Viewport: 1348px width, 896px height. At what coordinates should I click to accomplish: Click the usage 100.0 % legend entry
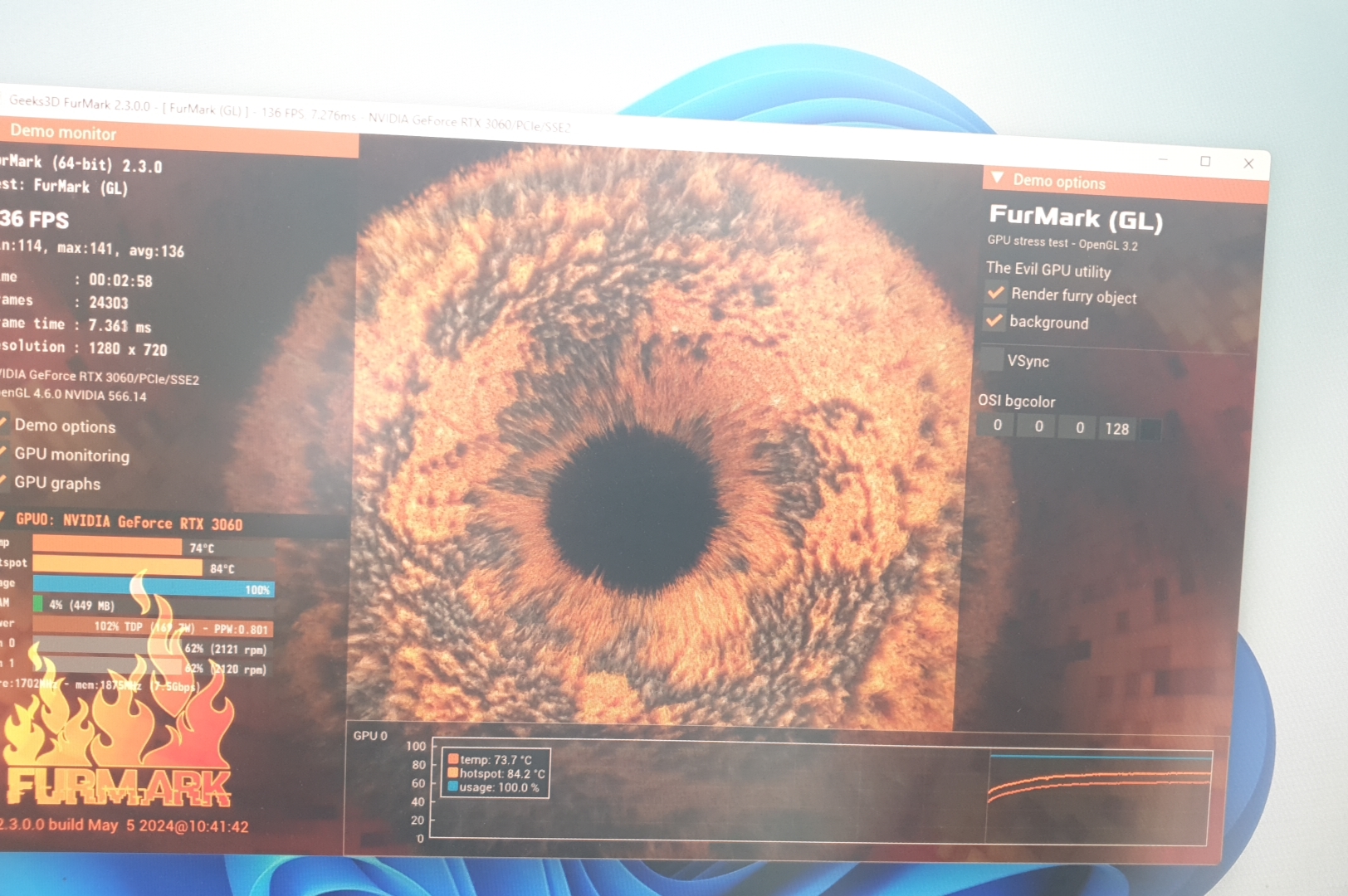tap(494, 787)
